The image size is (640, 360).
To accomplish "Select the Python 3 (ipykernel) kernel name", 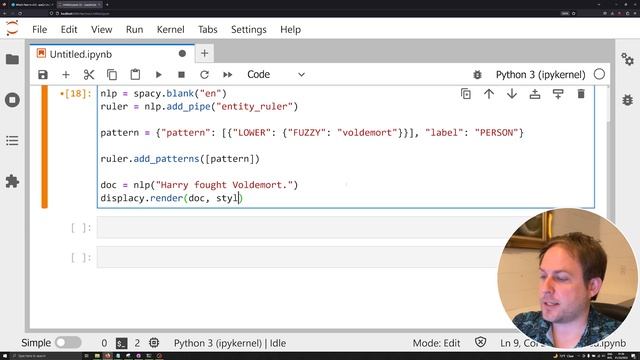I will (x=540, y=75).
